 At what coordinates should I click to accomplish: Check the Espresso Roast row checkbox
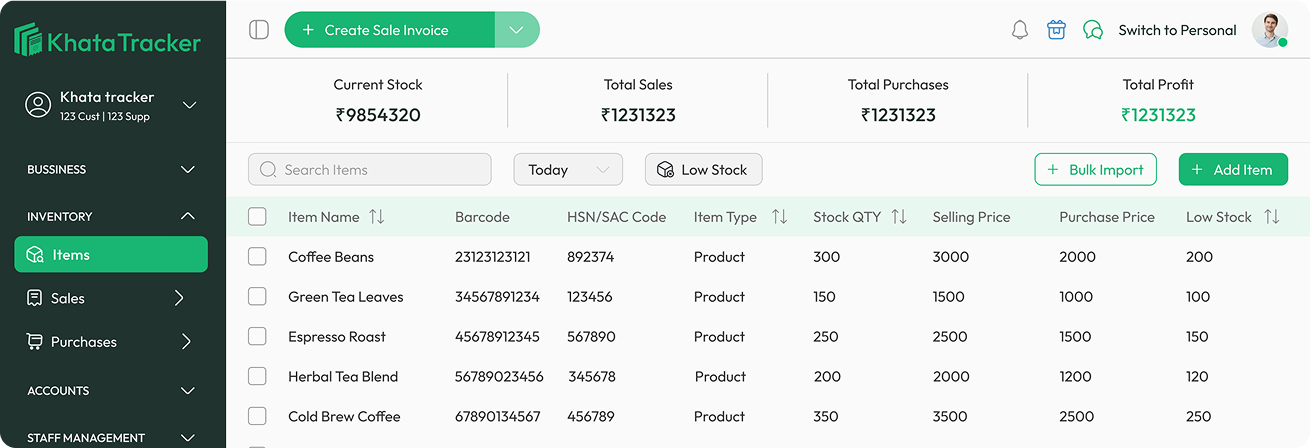[257, 336]
